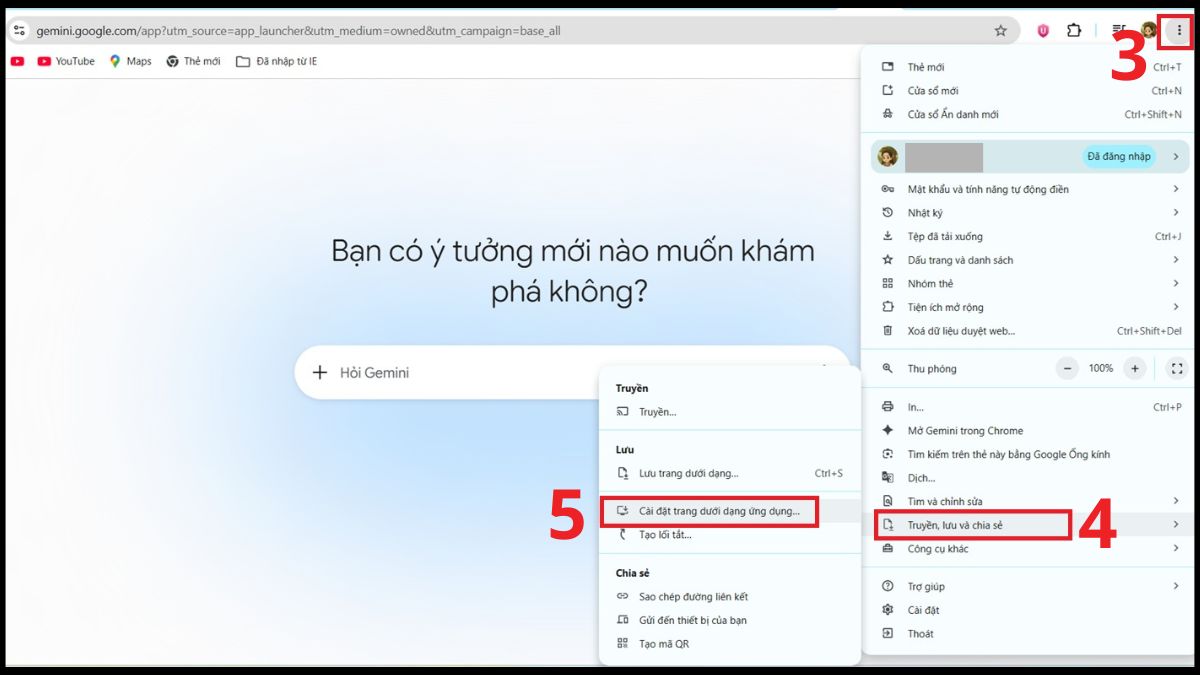Click the pink shield extension icon
The height and width of the screenshot is (675, 1200).
[x=1043, y=31]
